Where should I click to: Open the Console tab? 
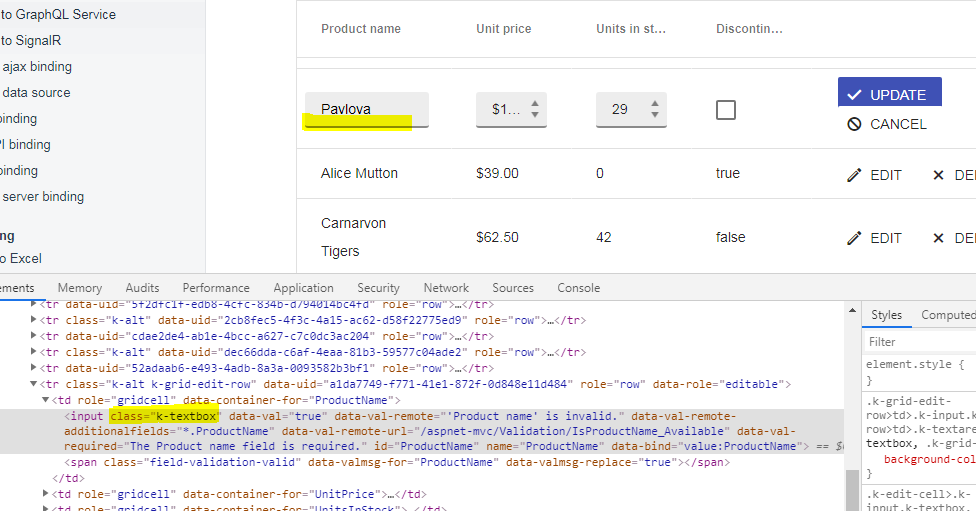(579, 288)
